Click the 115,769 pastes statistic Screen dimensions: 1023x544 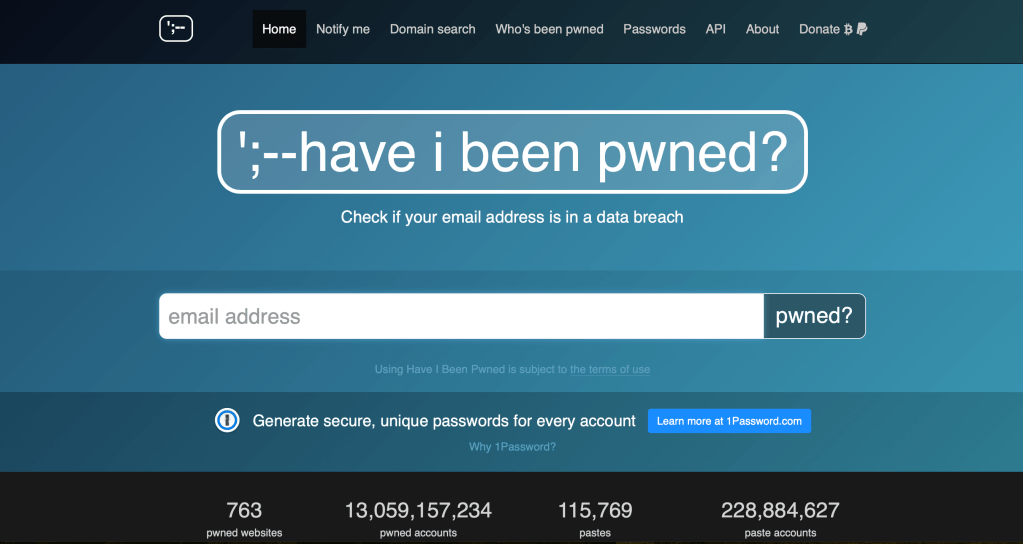coord(595,519)
